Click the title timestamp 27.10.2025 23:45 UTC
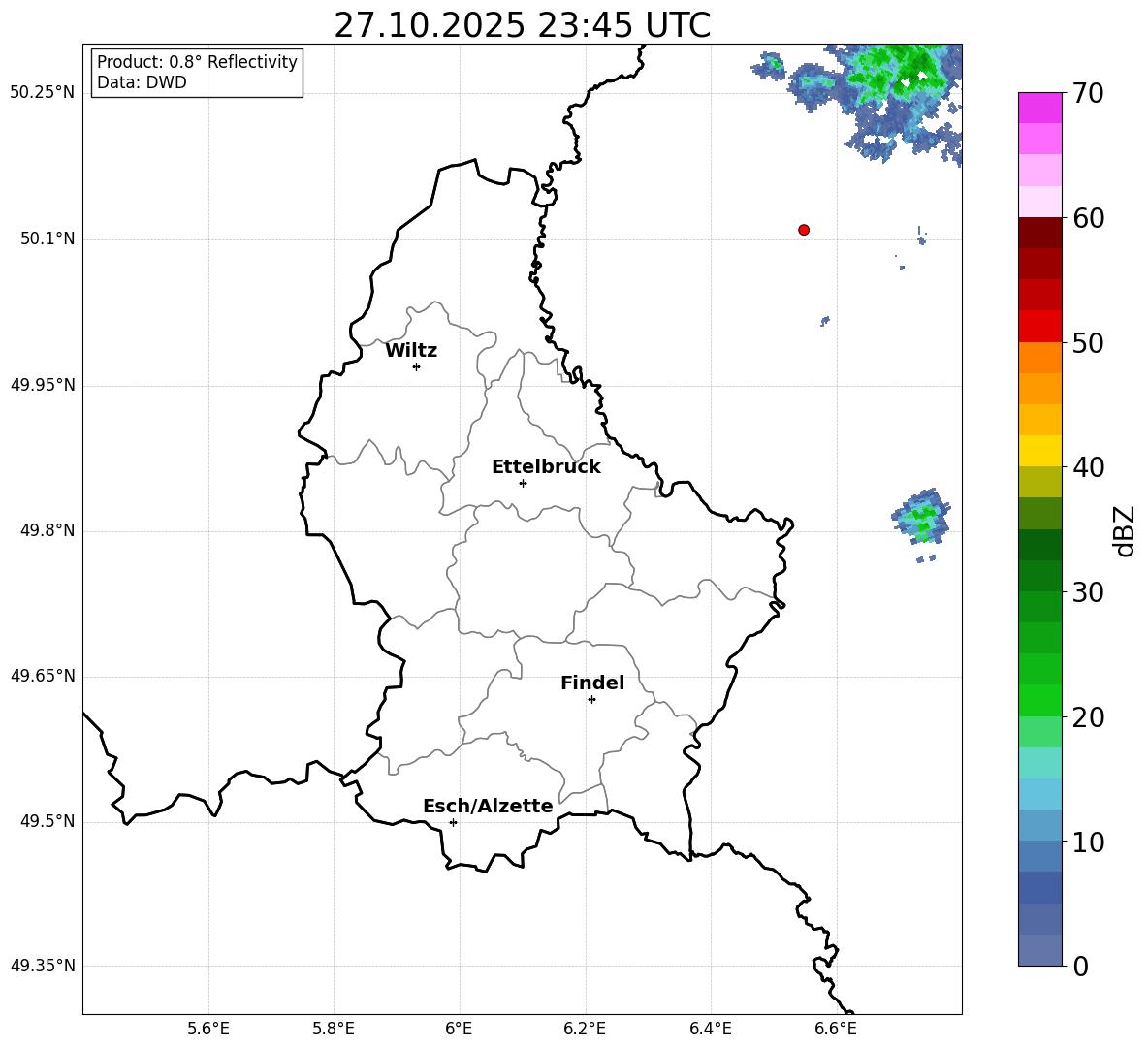The image size is (1148, 1048). [x=522, y=25]
